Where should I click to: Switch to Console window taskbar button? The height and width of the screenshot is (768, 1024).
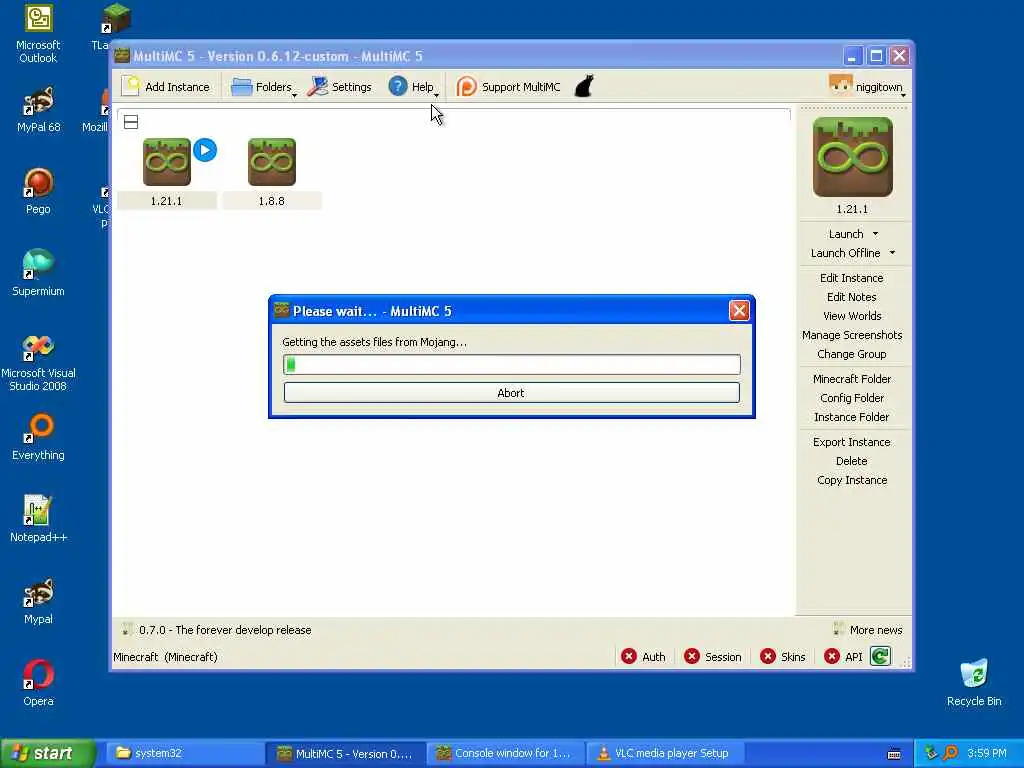pyautogui.click(x=506, y=753)
